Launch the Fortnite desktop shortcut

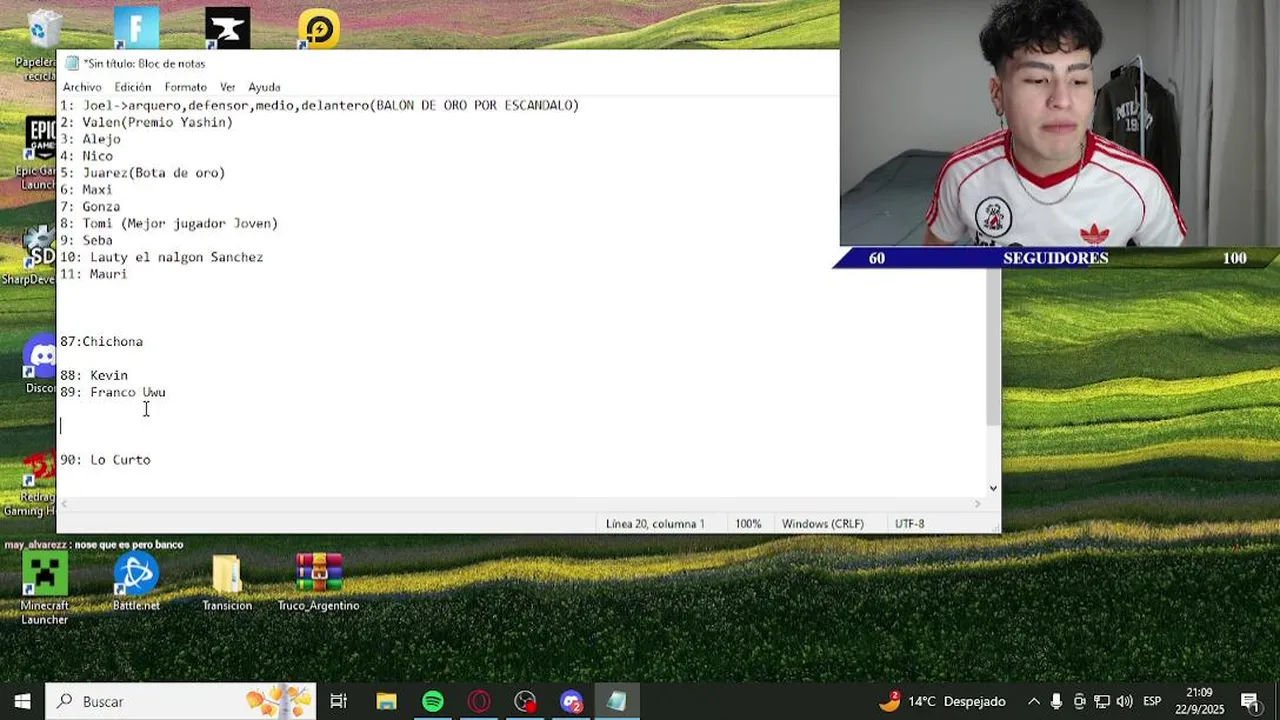136,28
